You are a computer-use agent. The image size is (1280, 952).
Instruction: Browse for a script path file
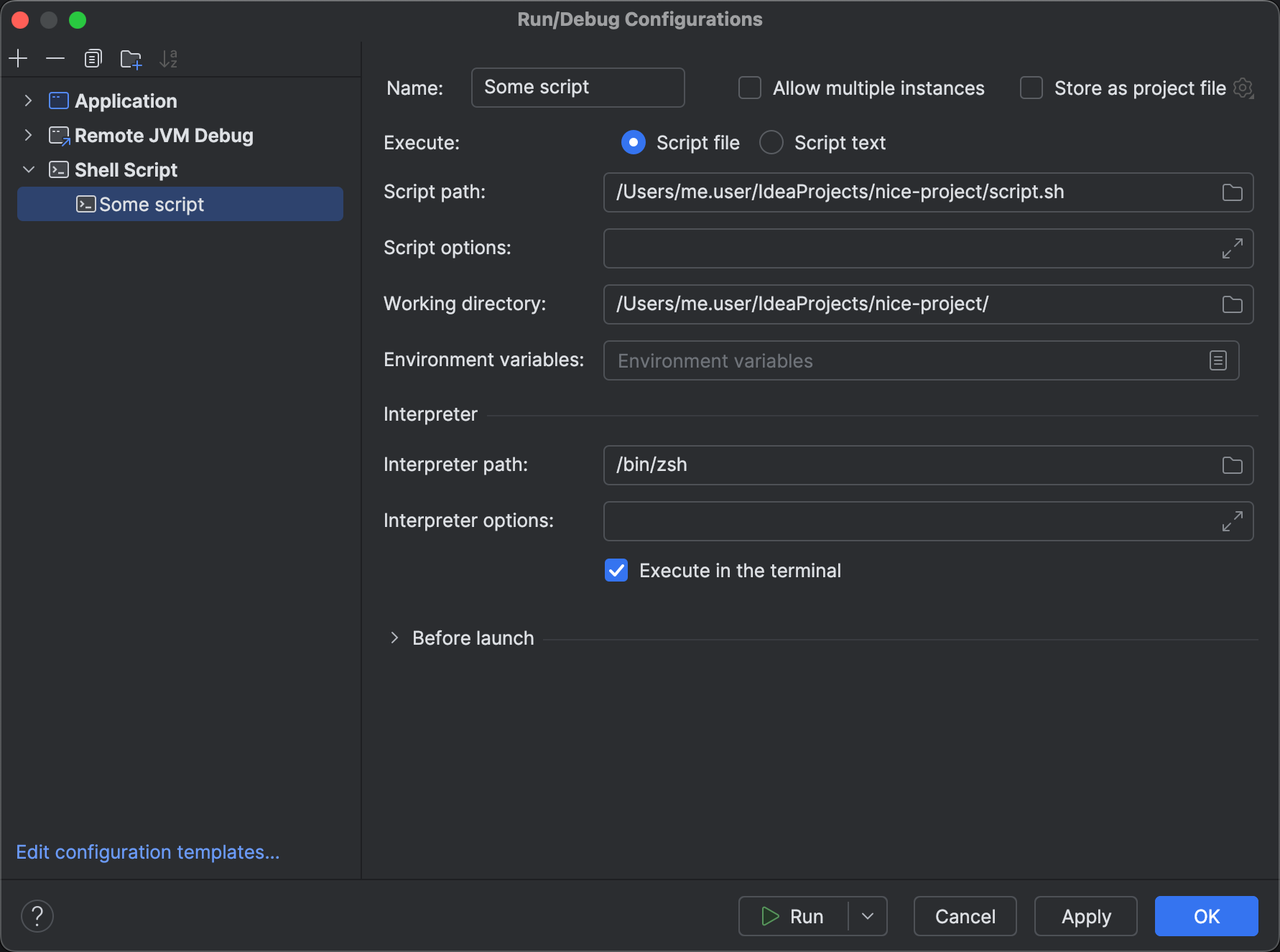(x=1232, y=192)
